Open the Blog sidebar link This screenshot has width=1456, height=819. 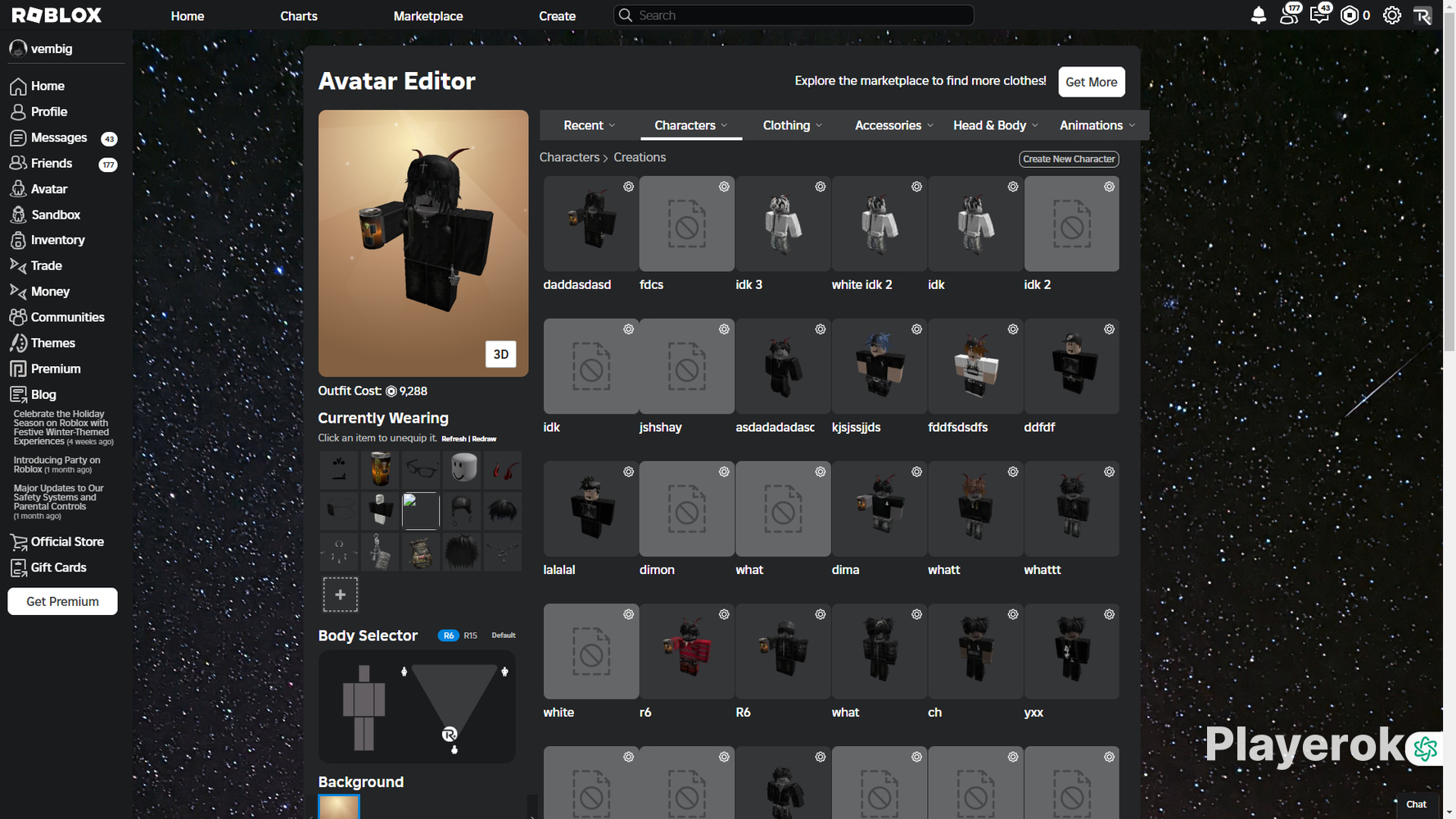coord(34,395)
